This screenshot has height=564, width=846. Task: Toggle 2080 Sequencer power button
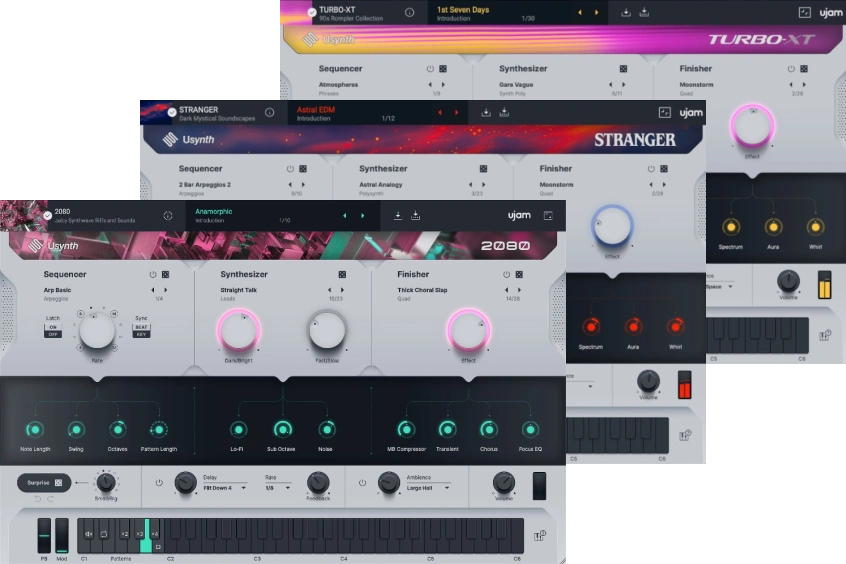[153, 275]
